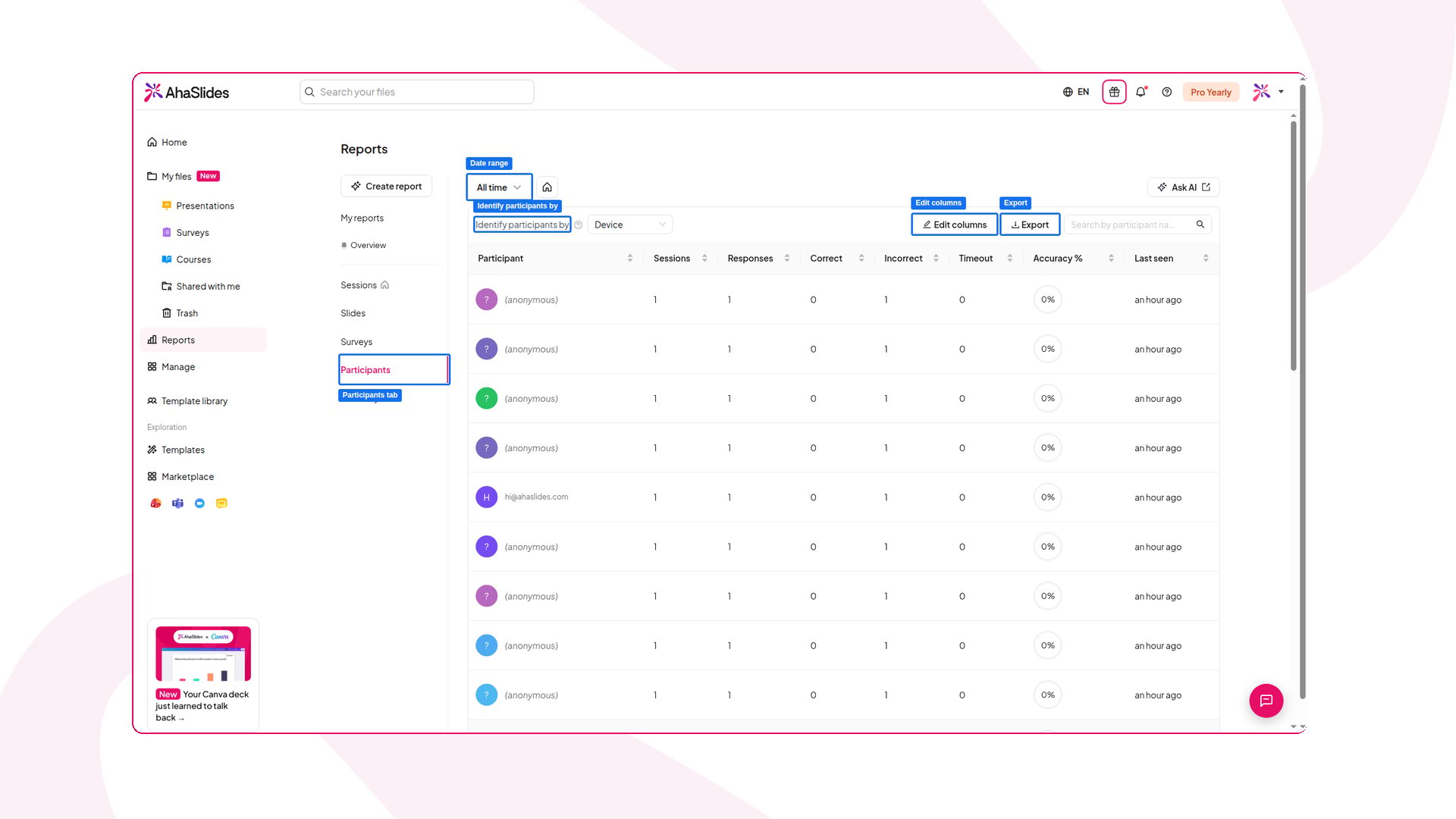Go to the Overview report
1456x819 pixels.
[x=368, y=246]
